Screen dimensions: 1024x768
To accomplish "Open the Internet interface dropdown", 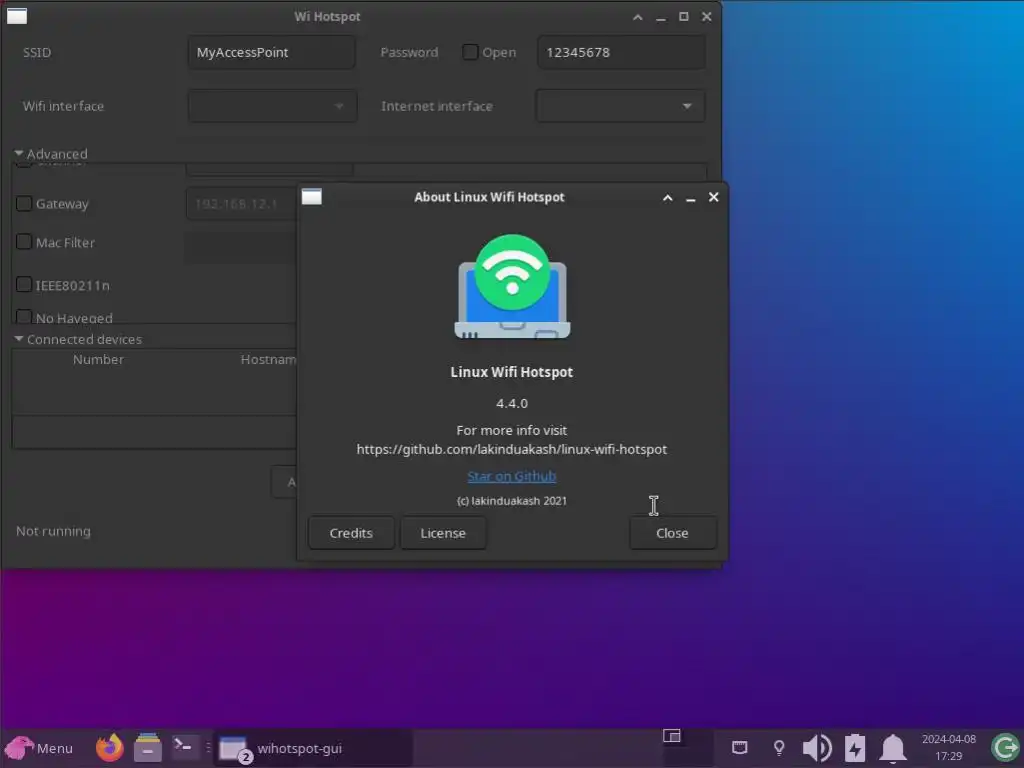I will 620,106.
